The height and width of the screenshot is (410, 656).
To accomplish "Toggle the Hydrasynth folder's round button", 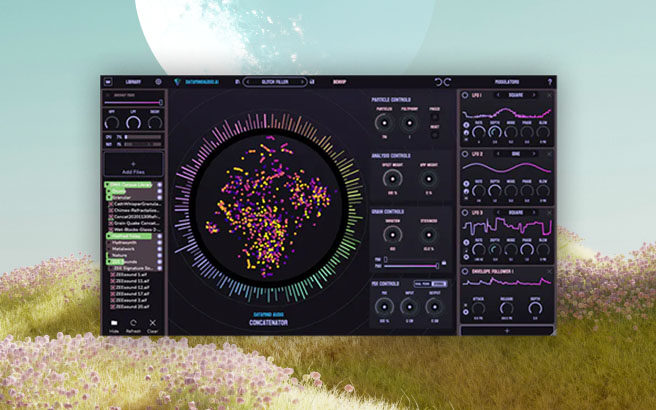I will (159, 243).
